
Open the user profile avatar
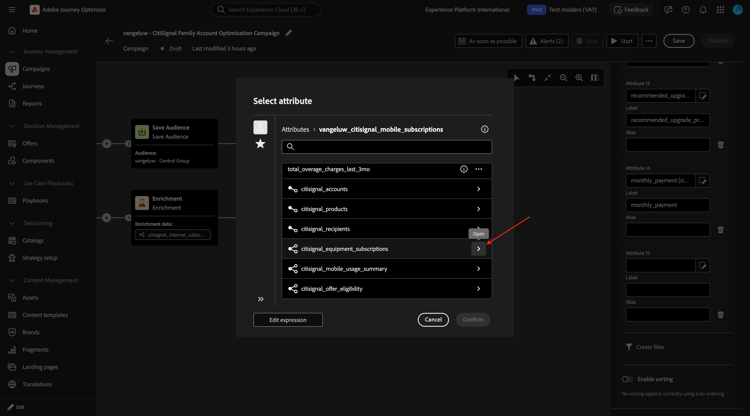(x=738, y=10)
